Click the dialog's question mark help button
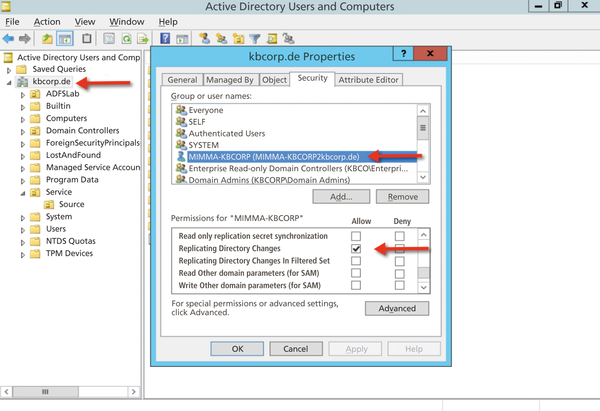Viewport: 600px width, 411px height. click(x=403, y=54)
